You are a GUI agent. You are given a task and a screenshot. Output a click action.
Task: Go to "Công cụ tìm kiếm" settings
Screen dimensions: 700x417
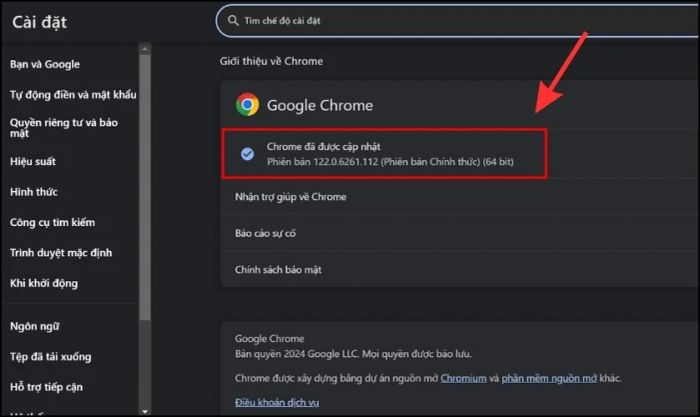53,222
